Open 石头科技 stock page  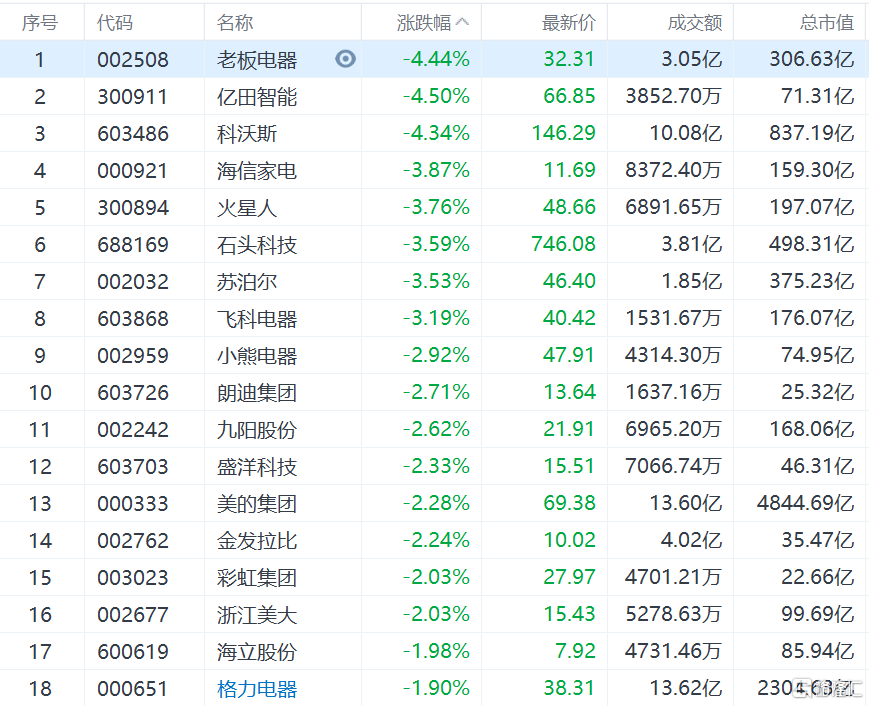point(257,244)
